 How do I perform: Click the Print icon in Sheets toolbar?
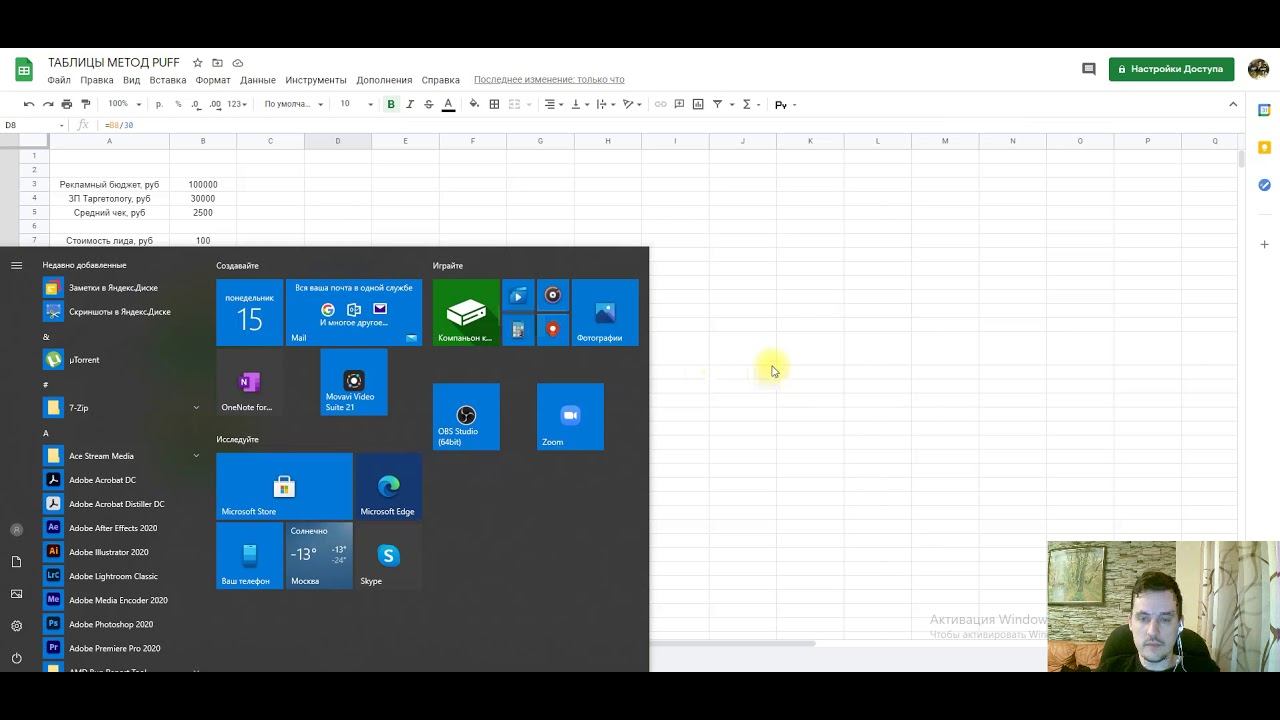pyautogui.click(x=67, y=104)
